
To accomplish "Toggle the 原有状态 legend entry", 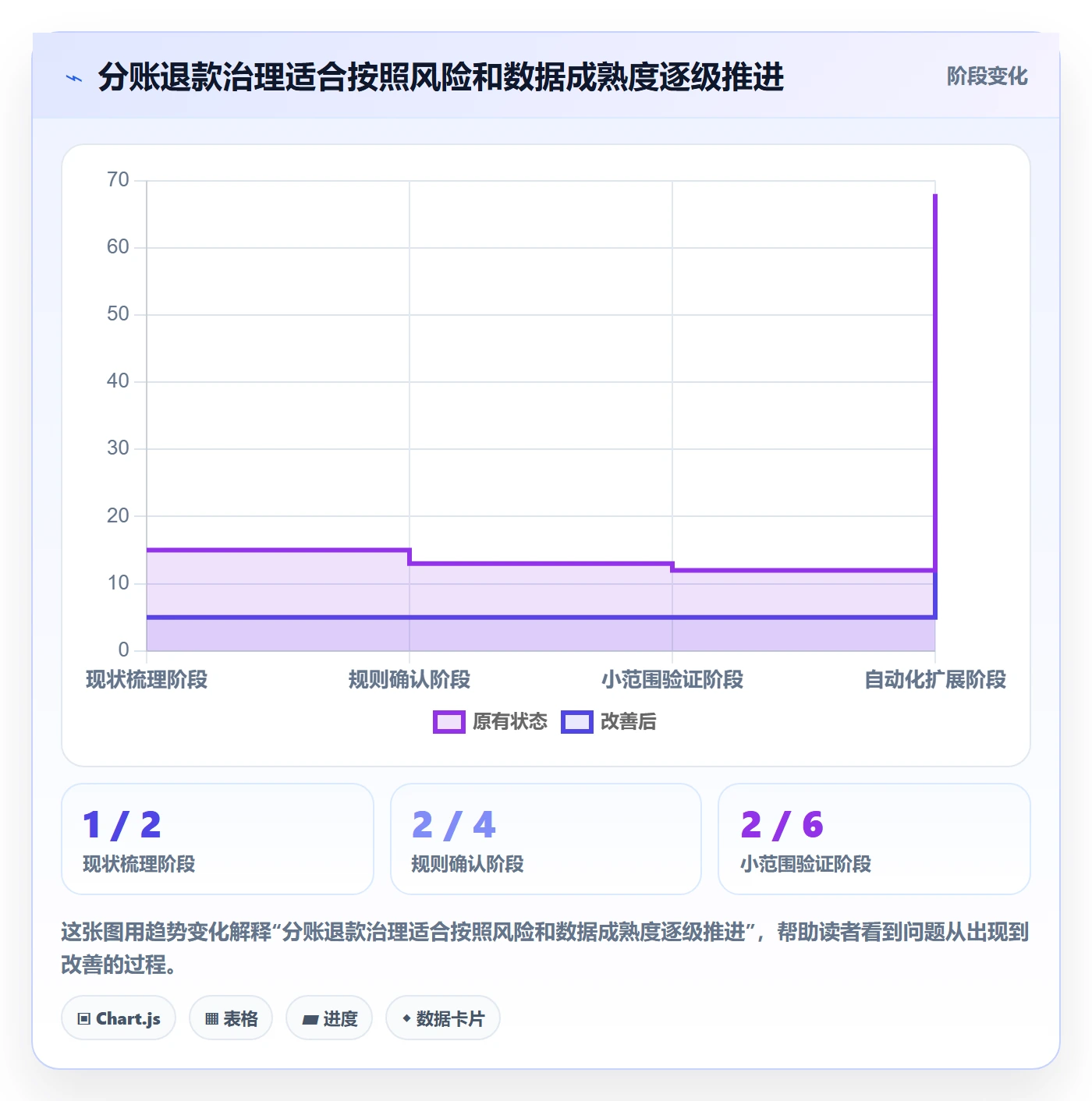I will [x=491, y=722].
